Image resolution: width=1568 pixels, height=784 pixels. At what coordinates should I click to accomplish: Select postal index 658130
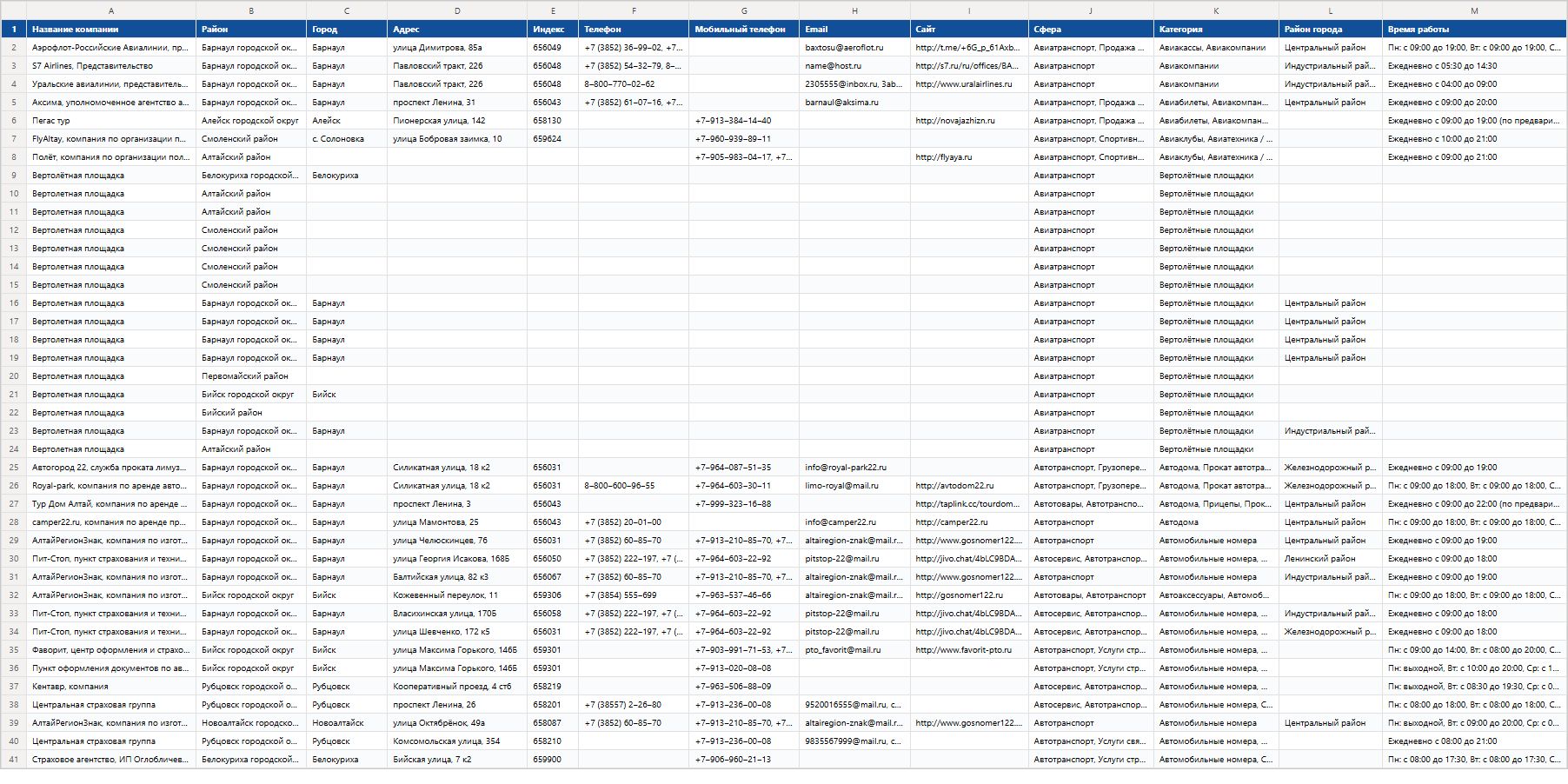(553, 121)
